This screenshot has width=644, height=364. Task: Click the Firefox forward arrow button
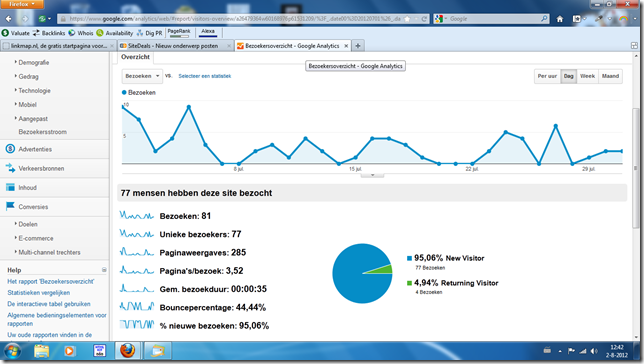coord(25,19)
